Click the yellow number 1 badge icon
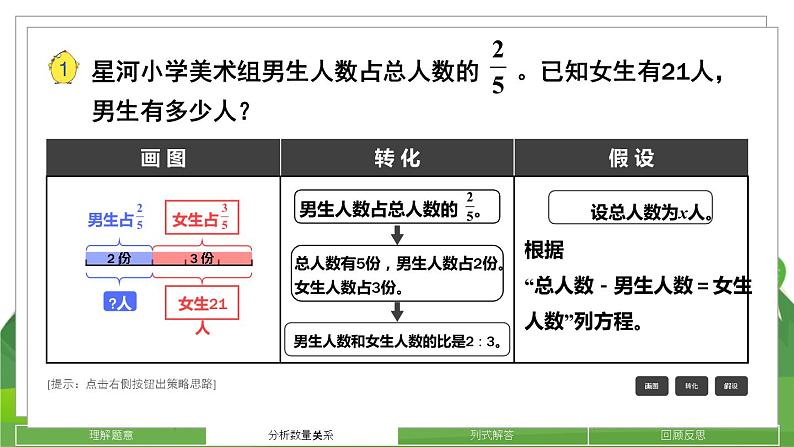The width and height of the screenshot is (794, 447). [63, 68]
